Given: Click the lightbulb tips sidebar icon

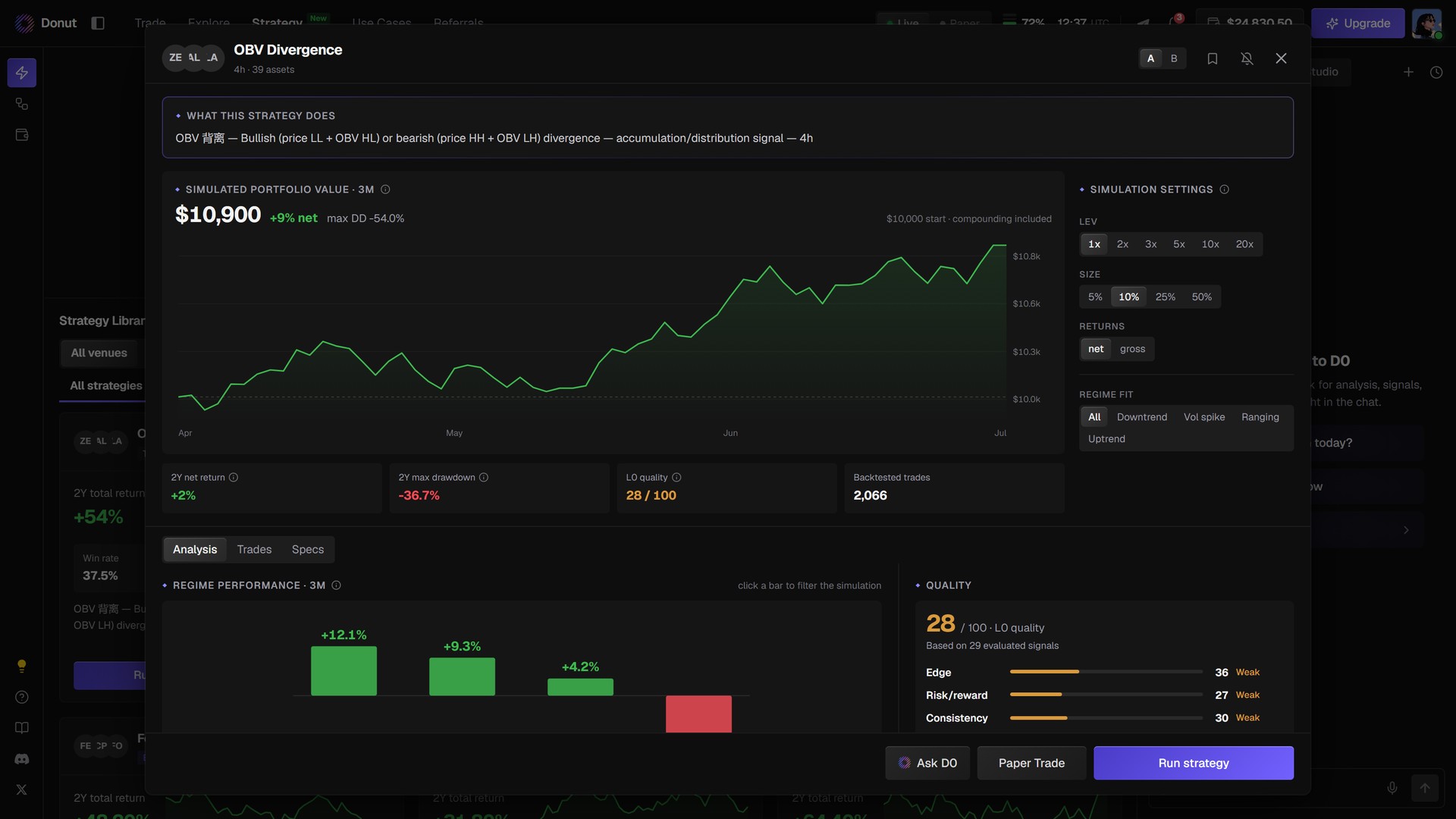Looking at the screenshot, I should point(22,666).
